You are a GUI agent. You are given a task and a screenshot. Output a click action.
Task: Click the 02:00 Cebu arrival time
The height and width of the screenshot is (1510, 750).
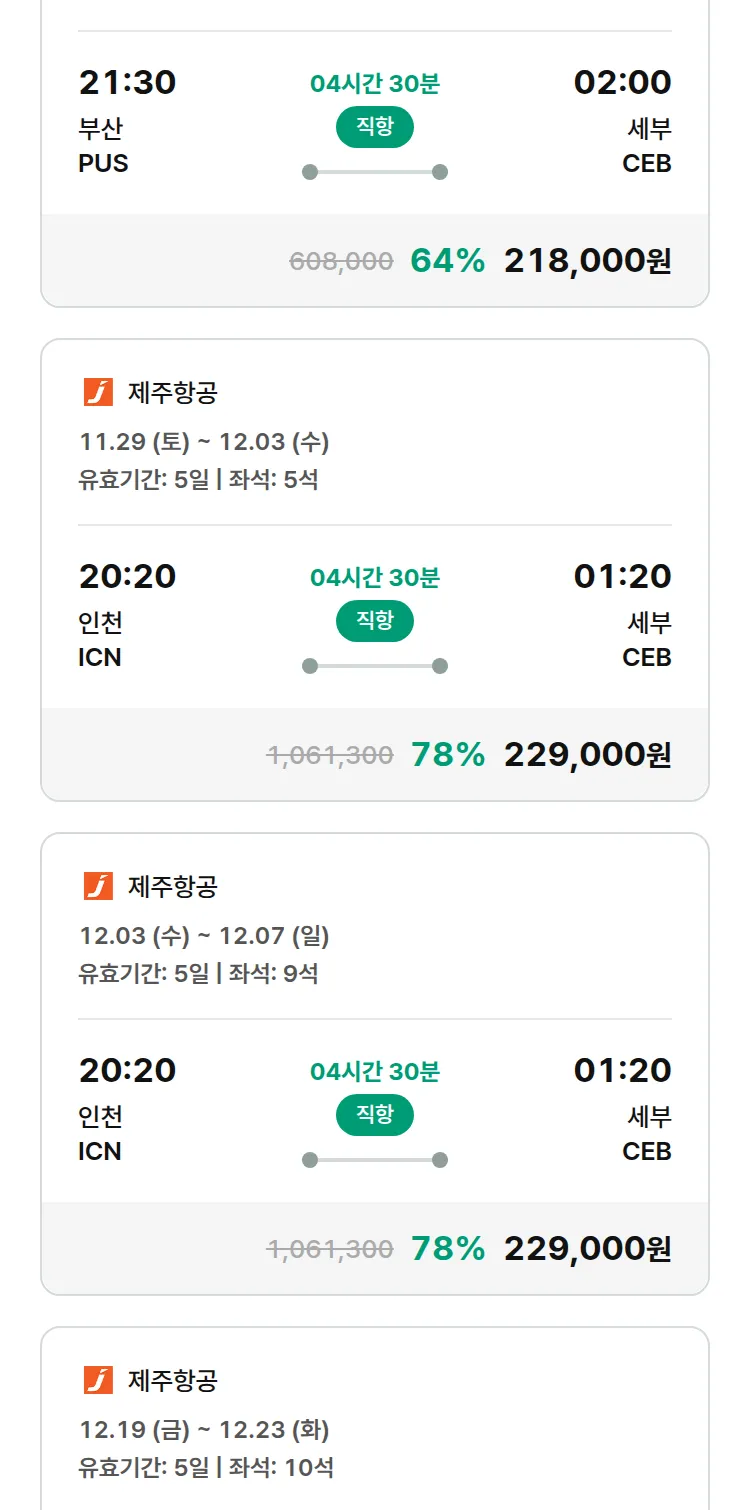(622, 82)
